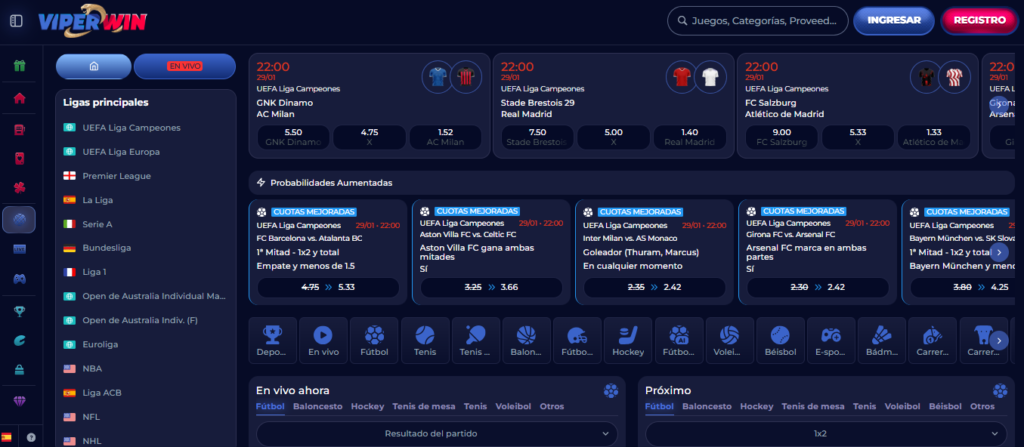Image resolution: width=1024 pixels, height=447 pixels.
Task: Pick 5.50 odds for GNK Dinamo
Action: pos(293,137)
